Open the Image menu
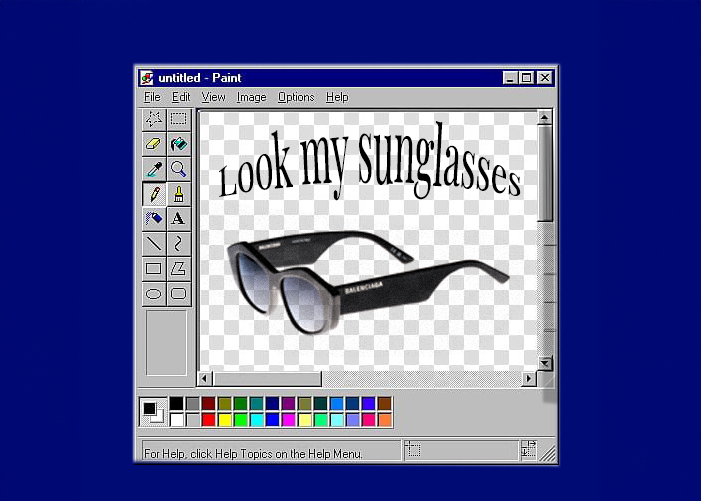 (x=251, y=97)
